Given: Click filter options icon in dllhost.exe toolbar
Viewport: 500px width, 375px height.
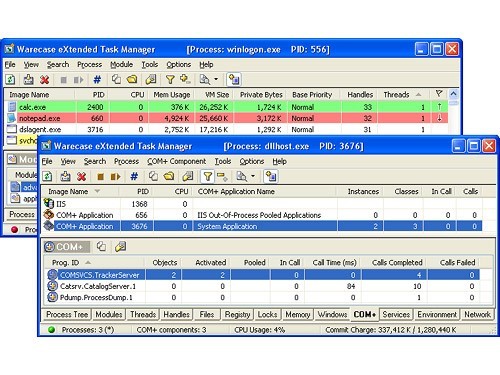Looking at the screenshot, I should coord(222,176).
